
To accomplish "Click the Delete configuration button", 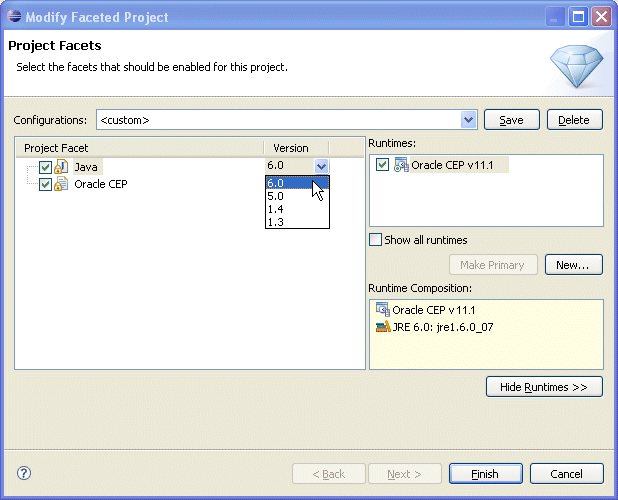I will (x=574, y=120).
